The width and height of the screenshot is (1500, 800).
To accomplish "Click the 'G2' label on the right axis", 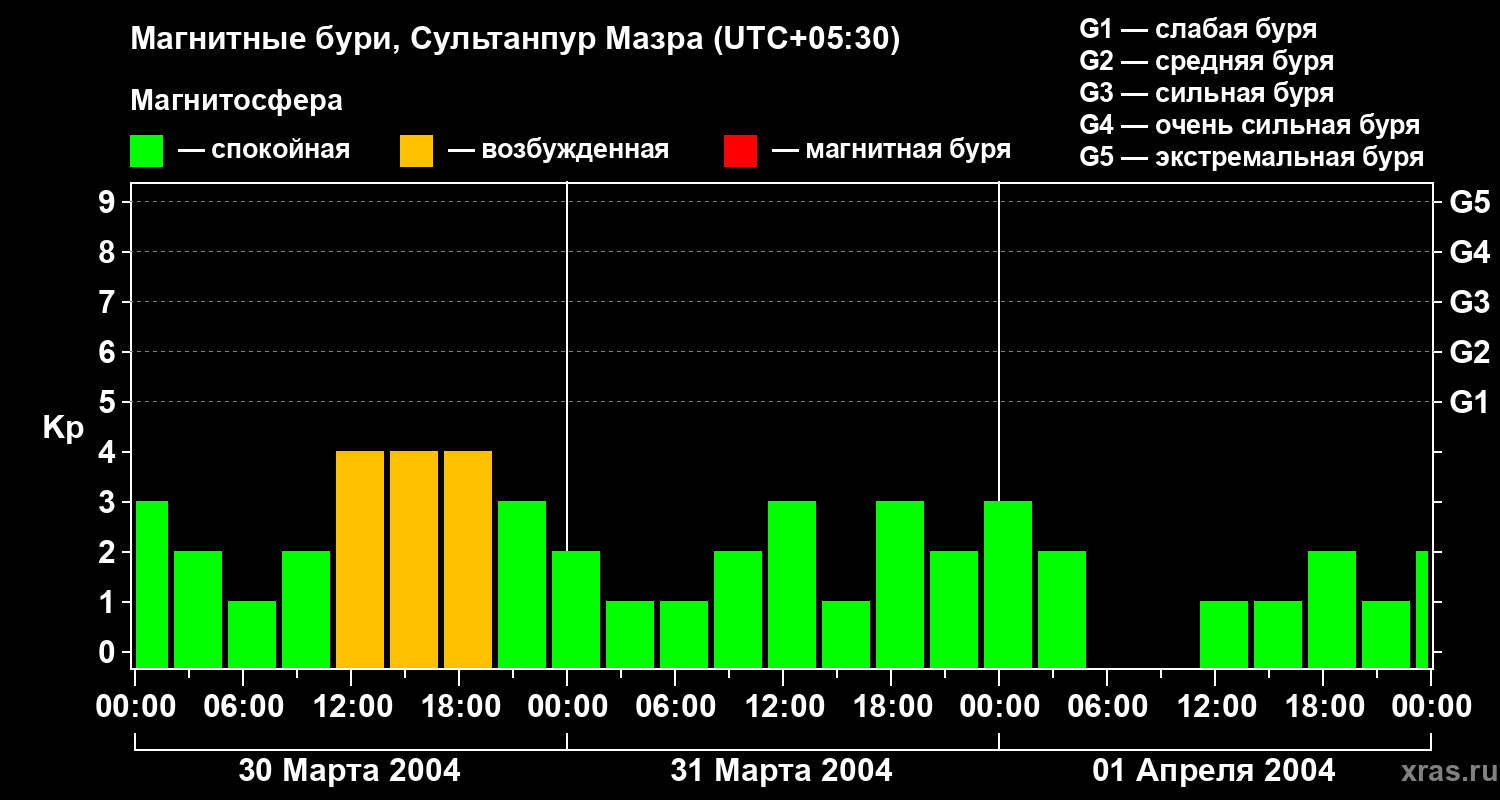I will [x=1470, y=352].
